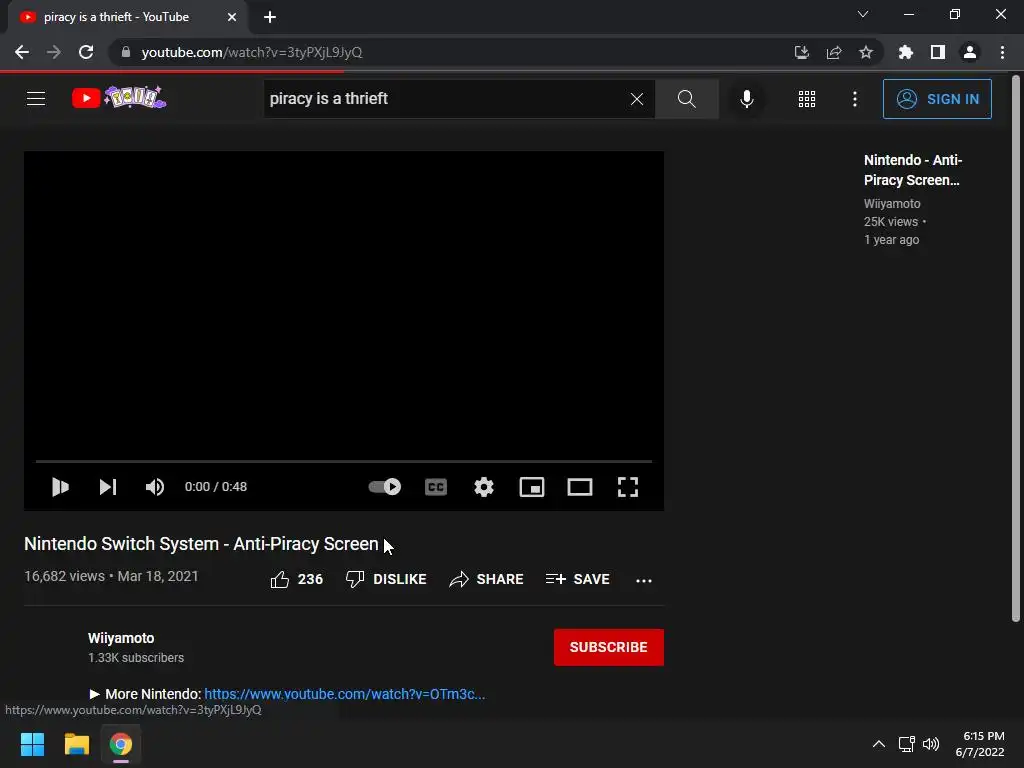This screenshot has width=1024, height=768.
Task: Click the site lock icon in the address bar
Action: [126, 52]
